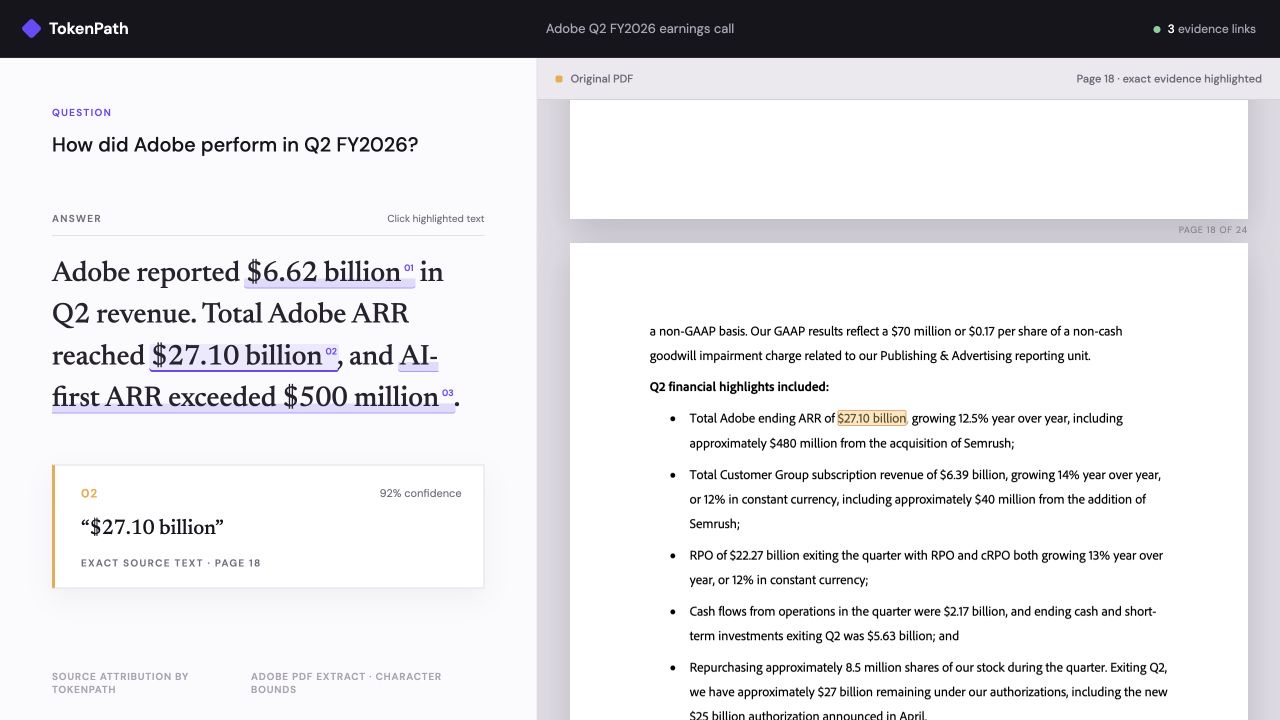The image size is (1280, 720).
Task: Click the Exact Source Text · Page 18 label
Action: coord(171,563)
